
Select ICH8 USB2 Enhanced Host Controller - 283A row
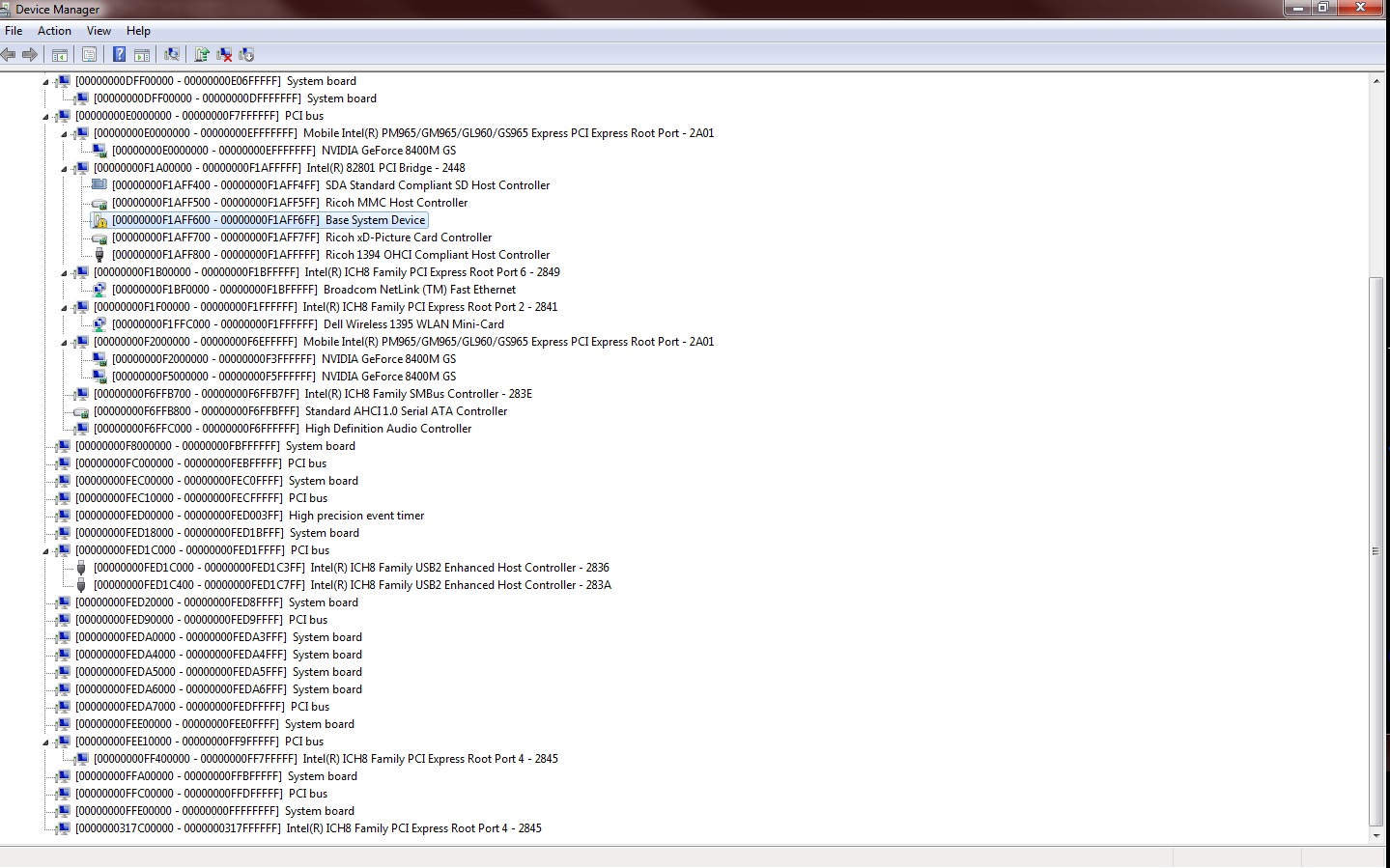tap(353, 585)
